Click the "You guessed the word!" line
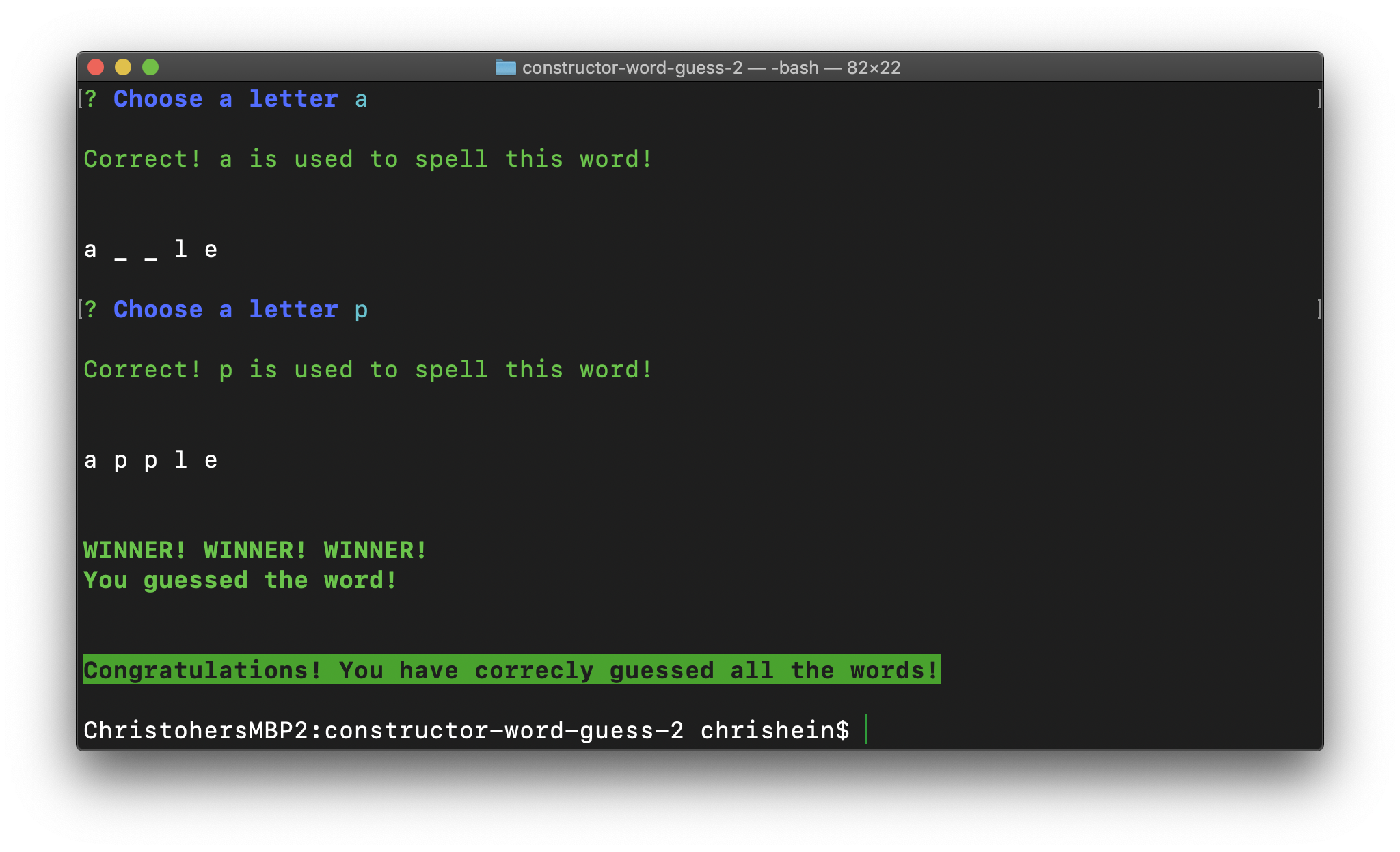 240,581
